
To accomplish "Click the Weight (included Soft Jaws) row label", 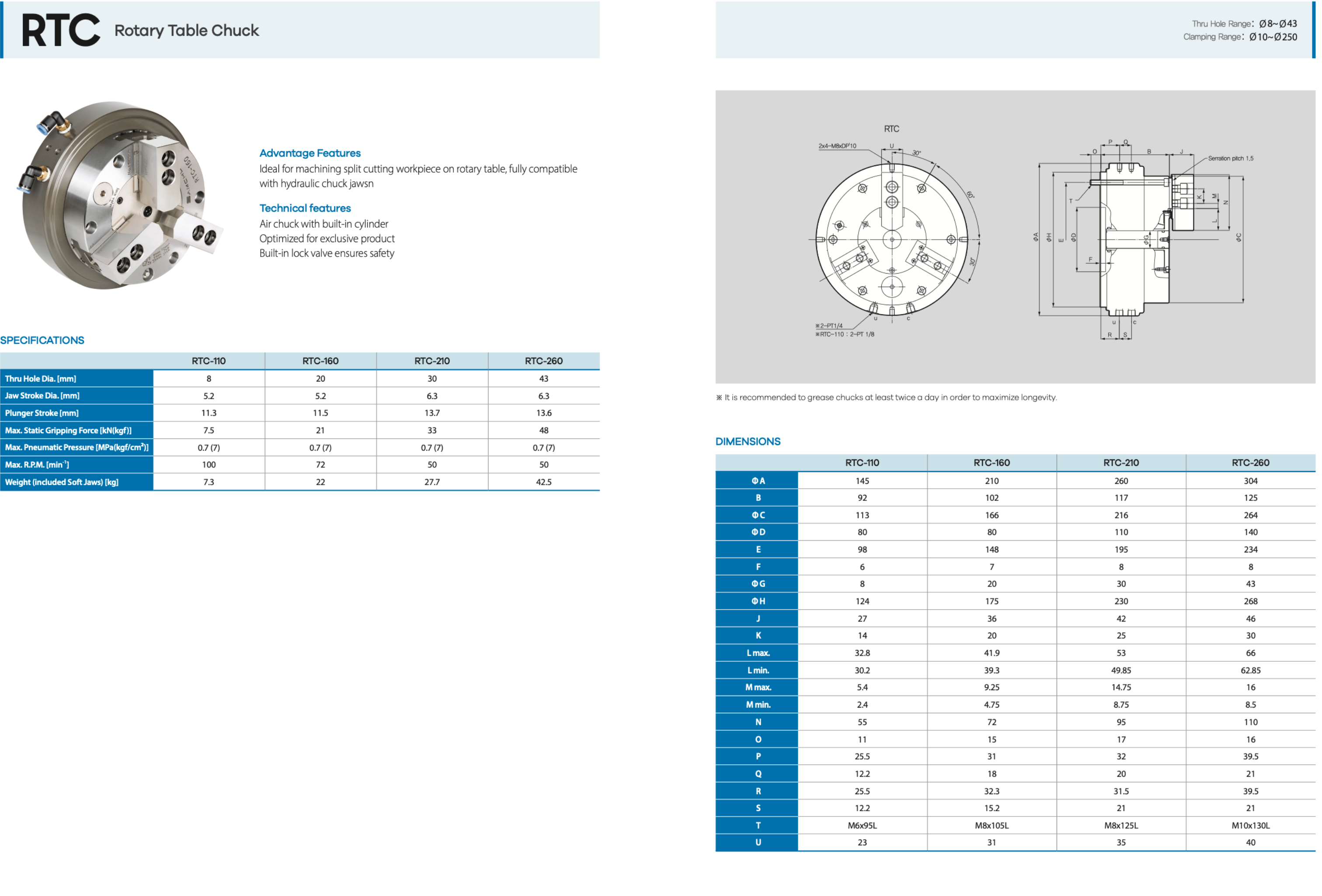I will click(62, 482).
